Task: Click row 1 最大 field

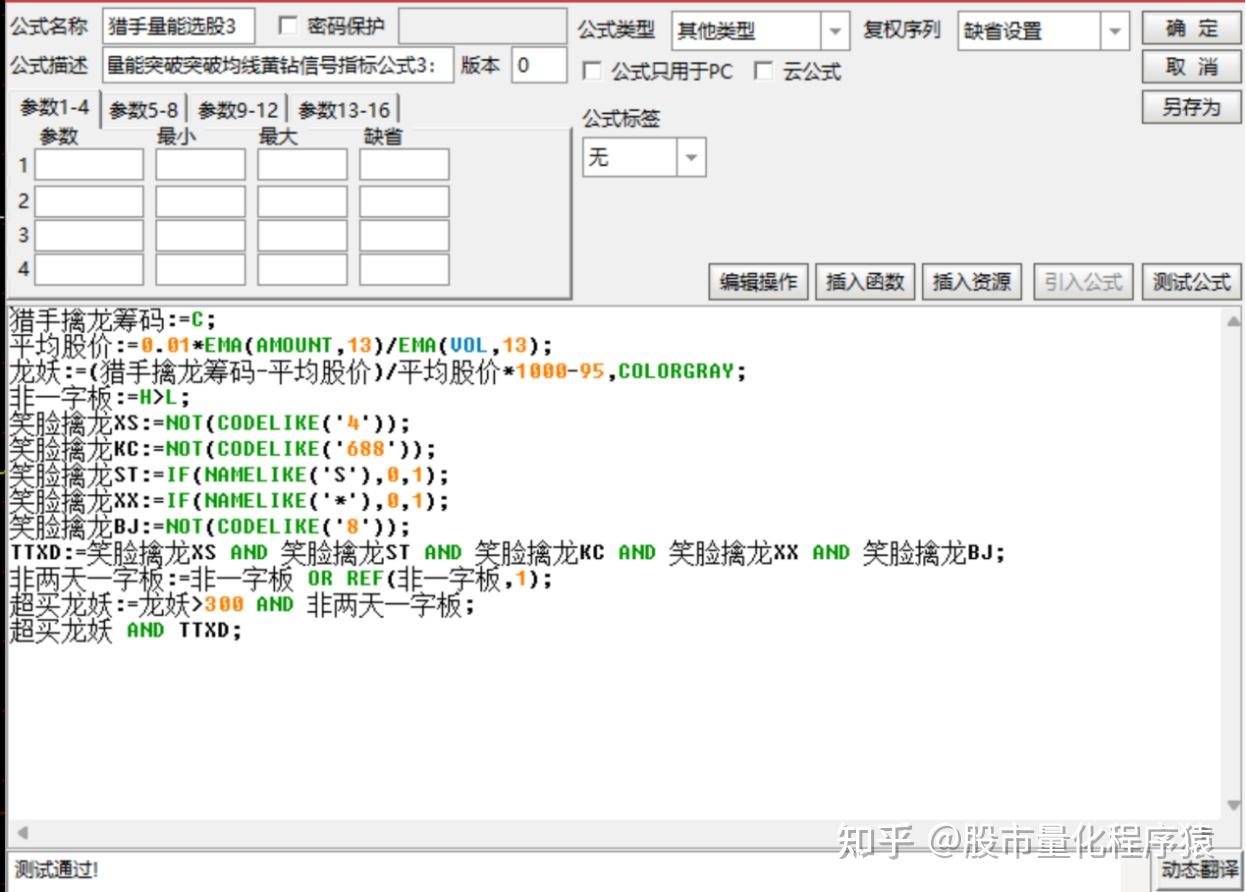Action: [302, 165]
